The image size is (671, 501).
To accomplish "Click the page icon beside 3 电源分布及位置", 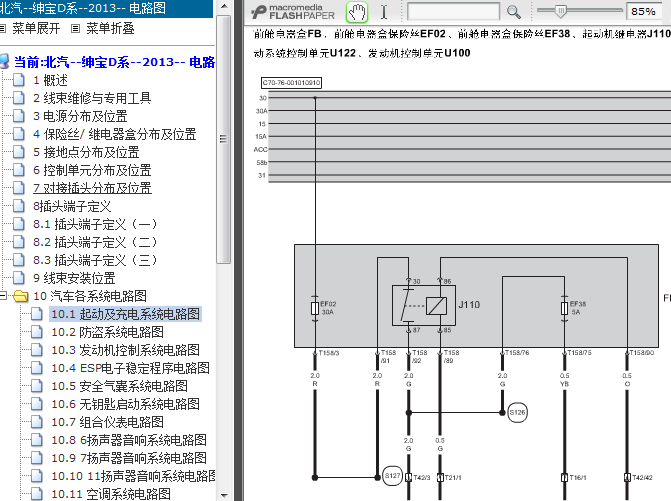I will [x=19, y=116].
